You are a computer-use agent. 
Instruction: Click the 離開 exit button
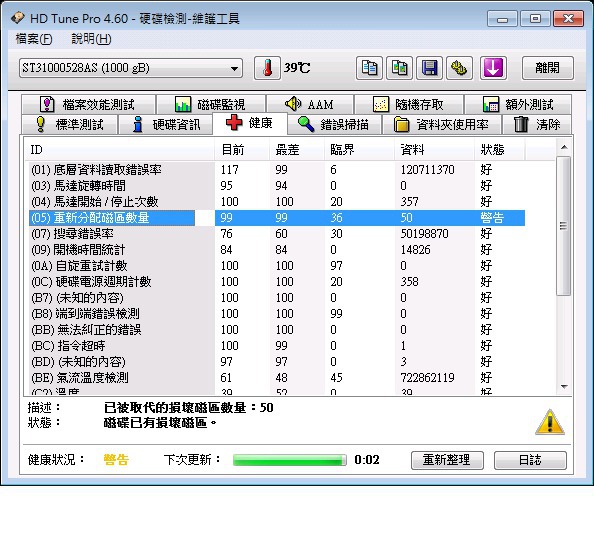click(x=547, y=68)
